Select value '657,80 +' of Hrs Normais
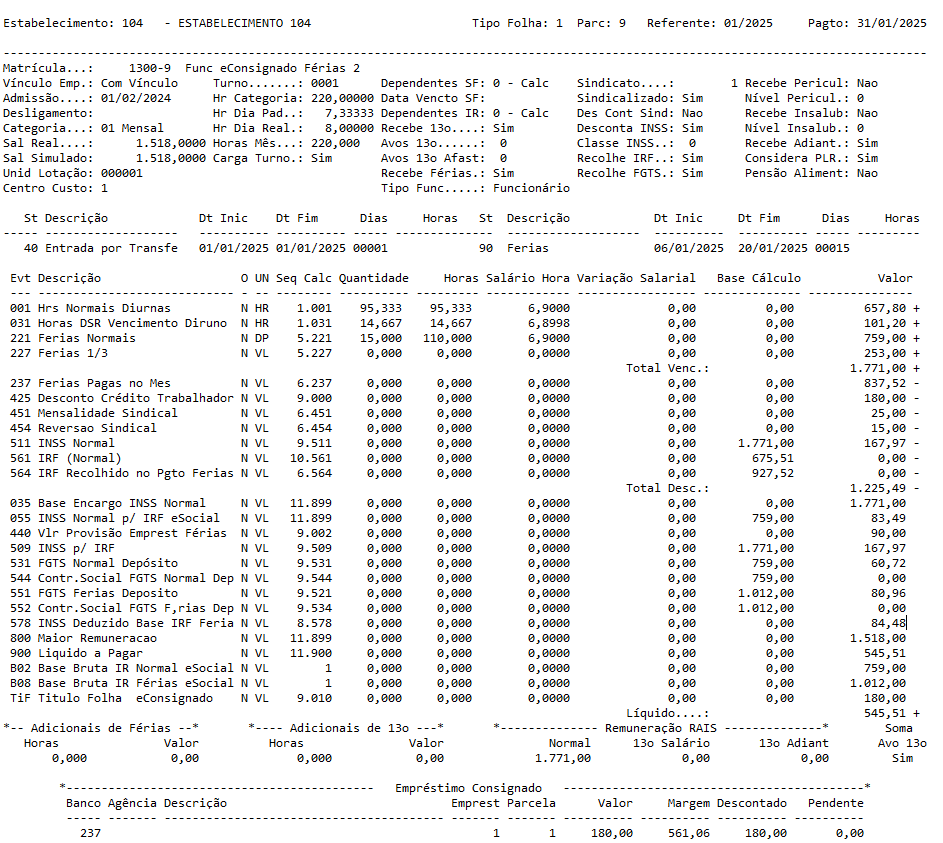This screenshot has height=843, width=943. [892, 308]
